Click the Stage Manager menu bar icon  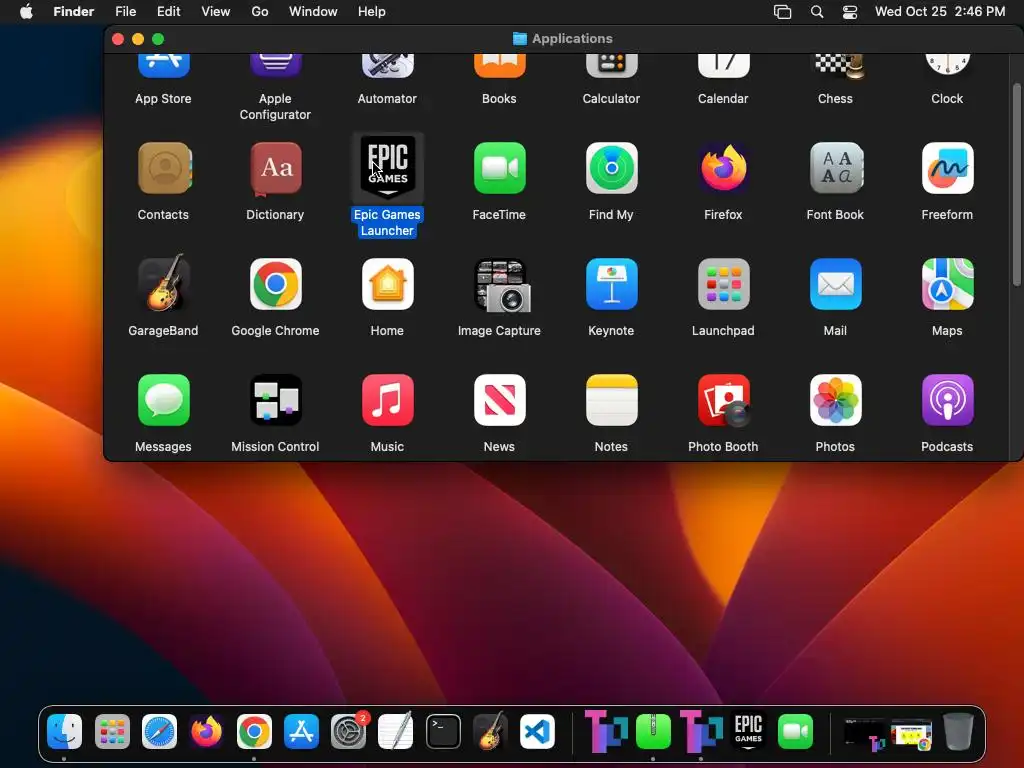tap(782, 12)
